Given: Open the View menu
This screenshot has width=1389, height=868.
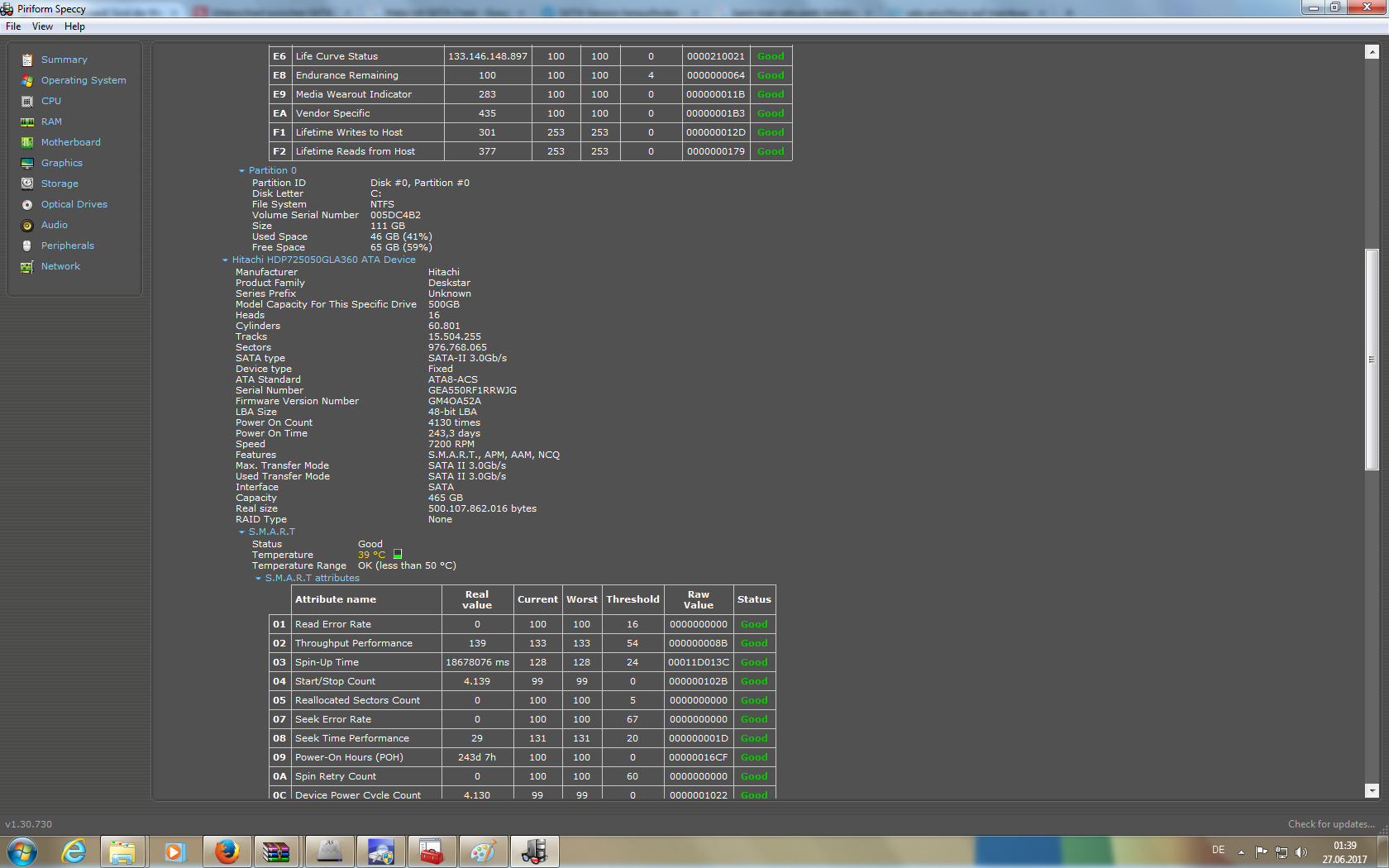Looking at the screenshot, I should tap(42, 26).
